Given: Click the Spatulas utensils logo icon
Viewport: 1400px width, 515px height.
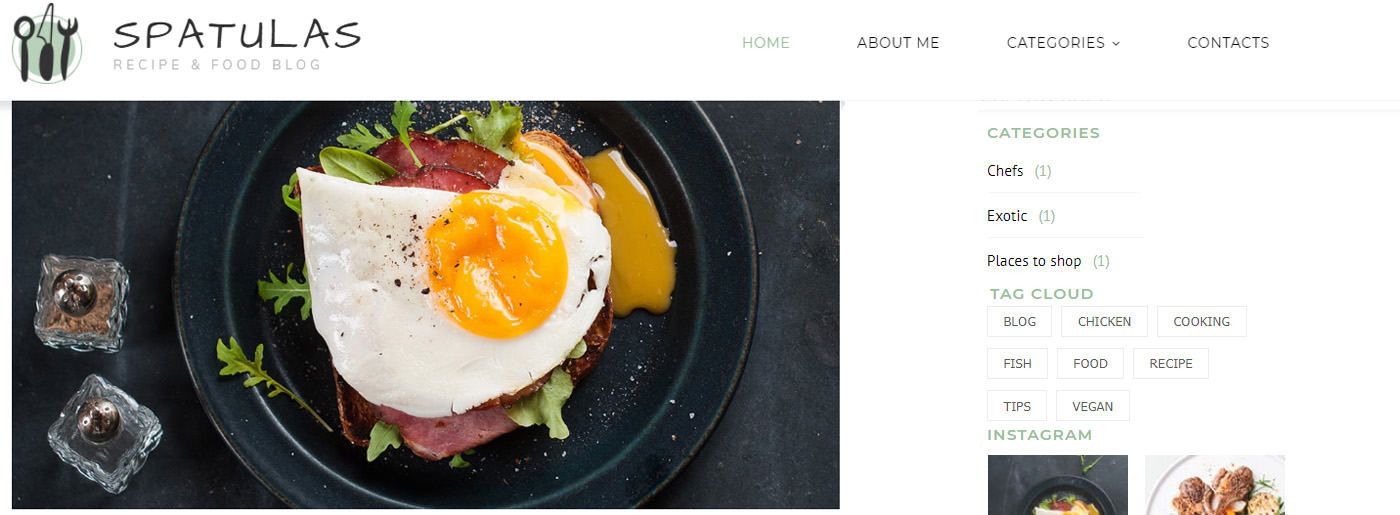Looking at the screenshot, I should (47, 43).
